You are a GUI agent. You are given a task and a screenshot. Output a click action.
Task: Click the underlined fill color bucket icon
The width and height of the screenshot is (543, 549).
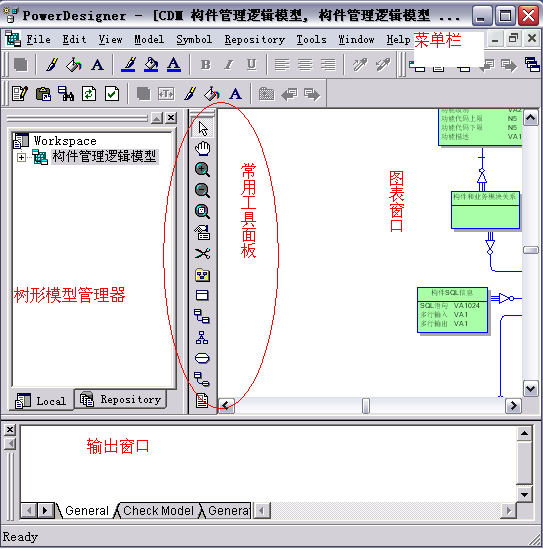pyautogui.click(x=151, y=65)
